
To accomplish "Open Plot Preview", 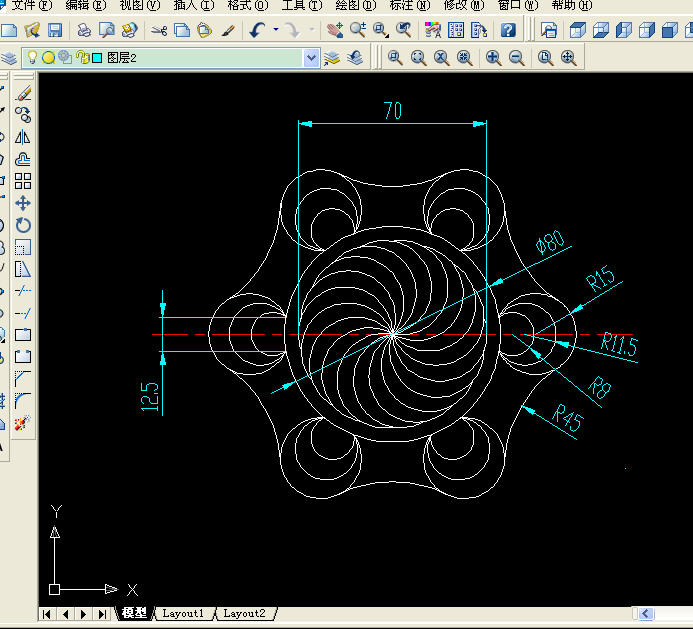I will click(x=107, y=30).
